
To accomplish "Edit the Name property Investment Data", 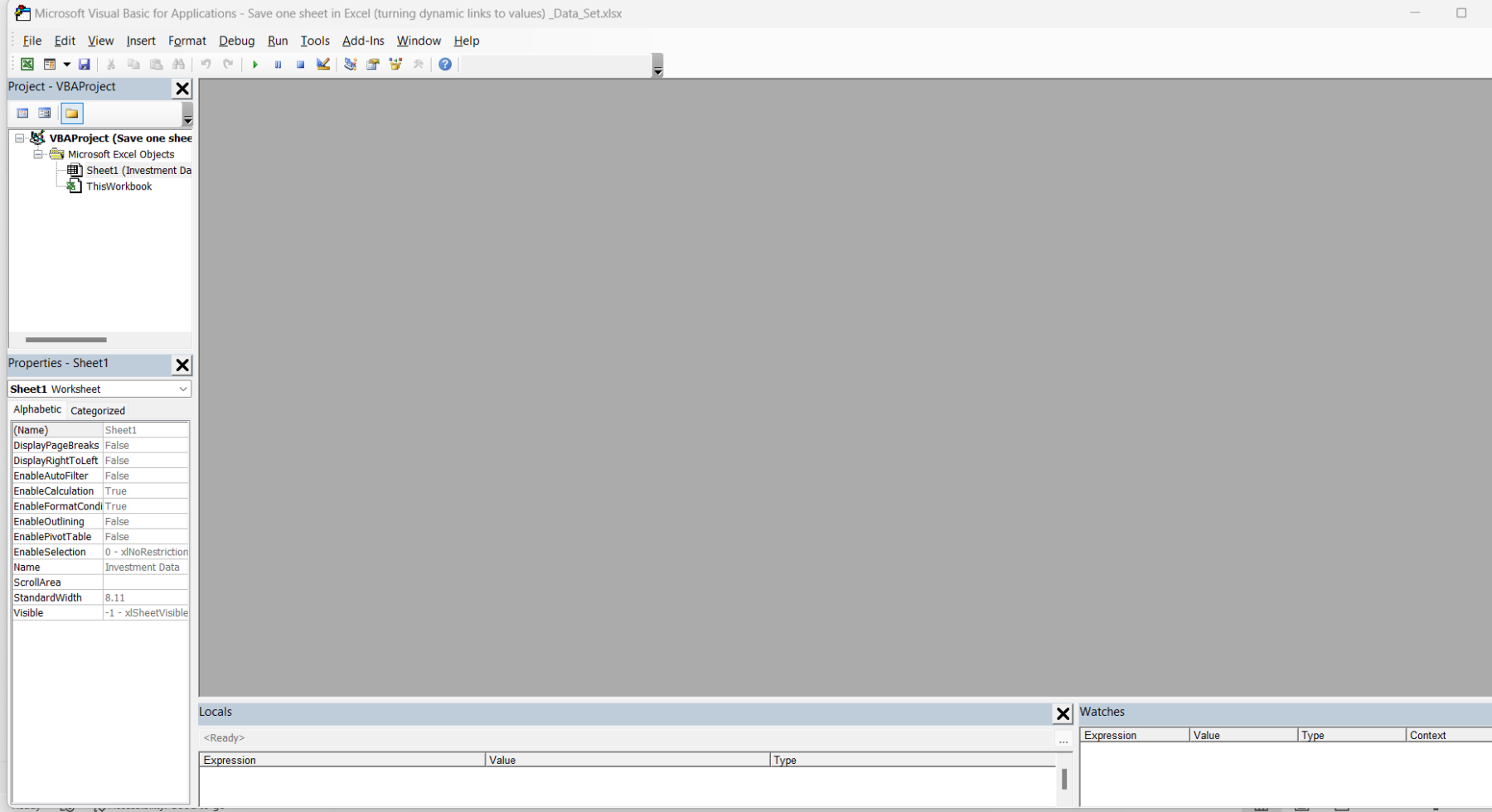I will pyautogui.click(x=146, y=568).
